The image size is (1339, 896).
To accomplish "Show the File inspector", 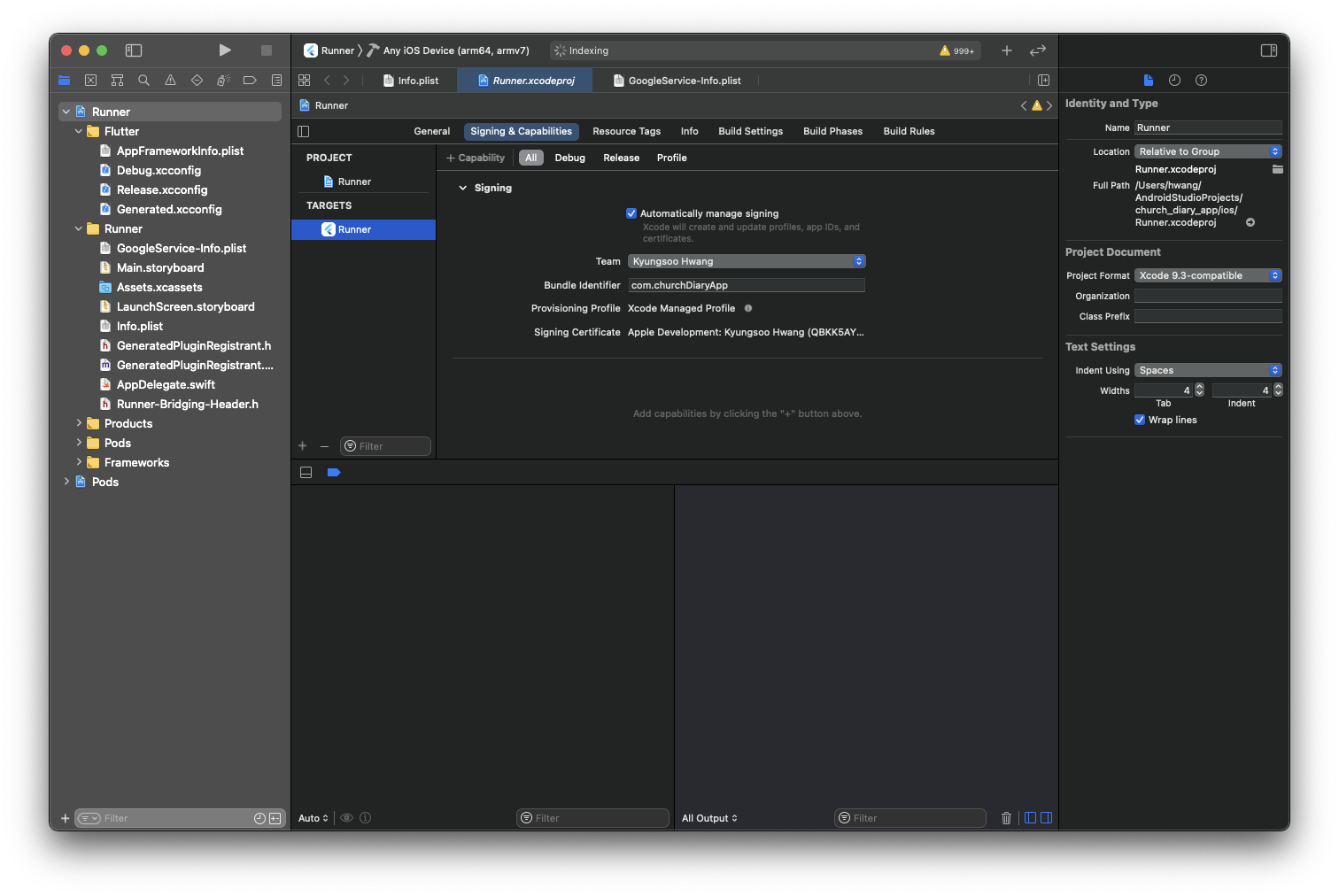I will (x=1149, y=80).
